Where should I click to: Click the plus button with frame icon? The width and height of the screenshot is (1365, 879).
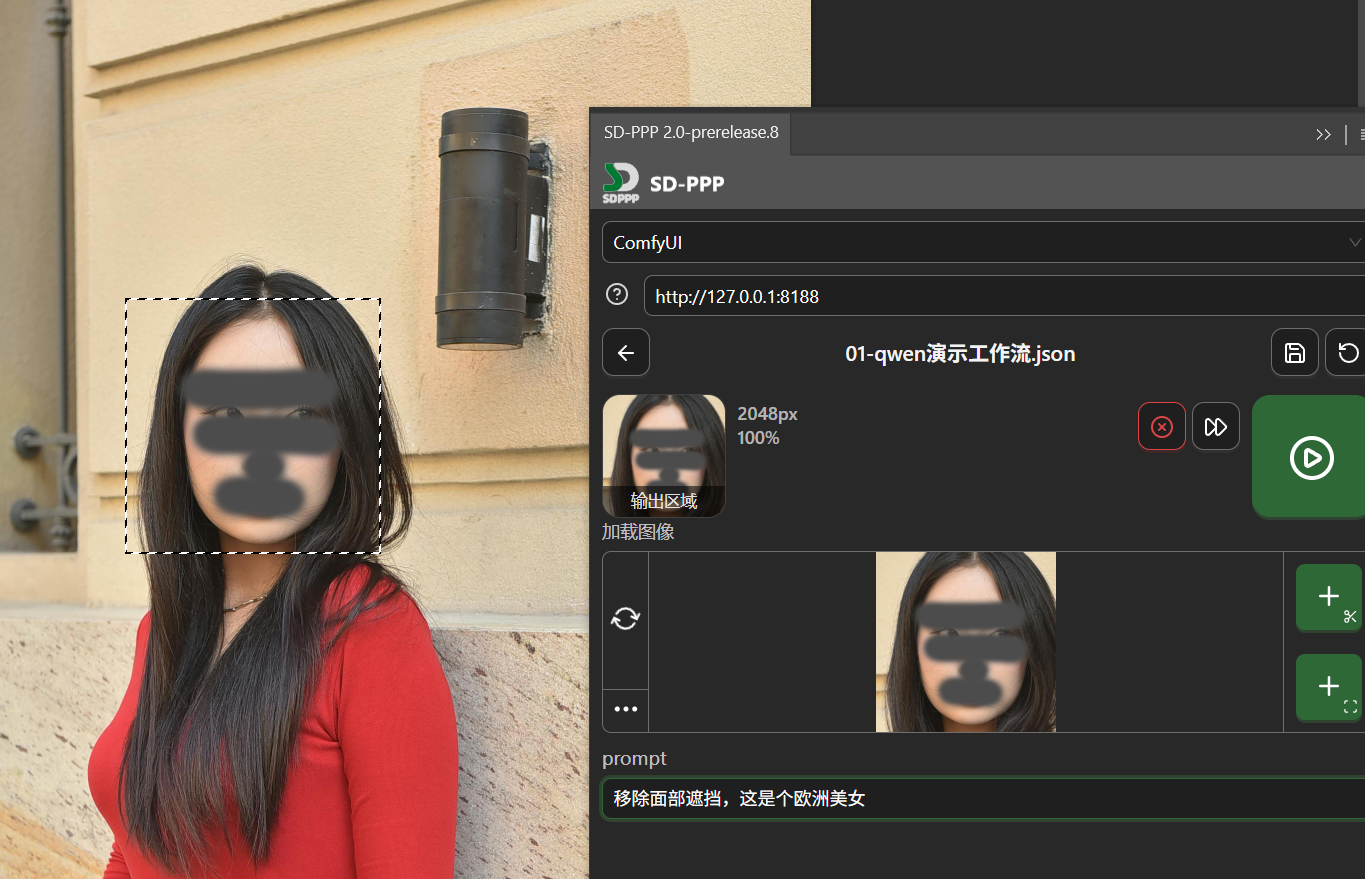click(1329, 687)
